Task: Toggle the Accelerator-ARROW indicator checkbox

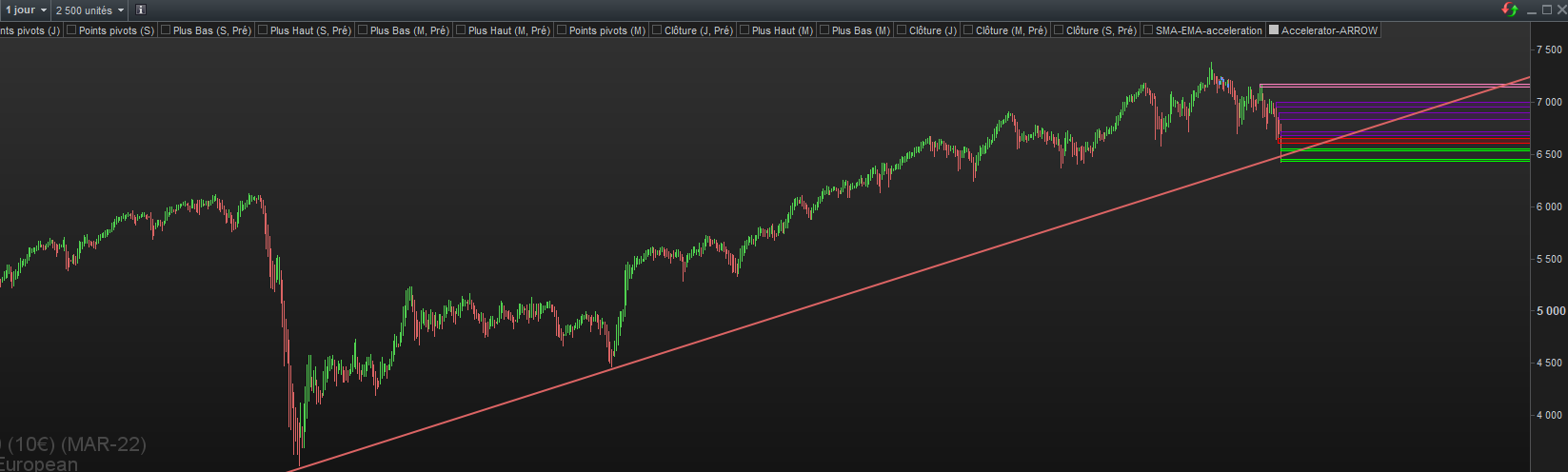Action: [1274, 30]
